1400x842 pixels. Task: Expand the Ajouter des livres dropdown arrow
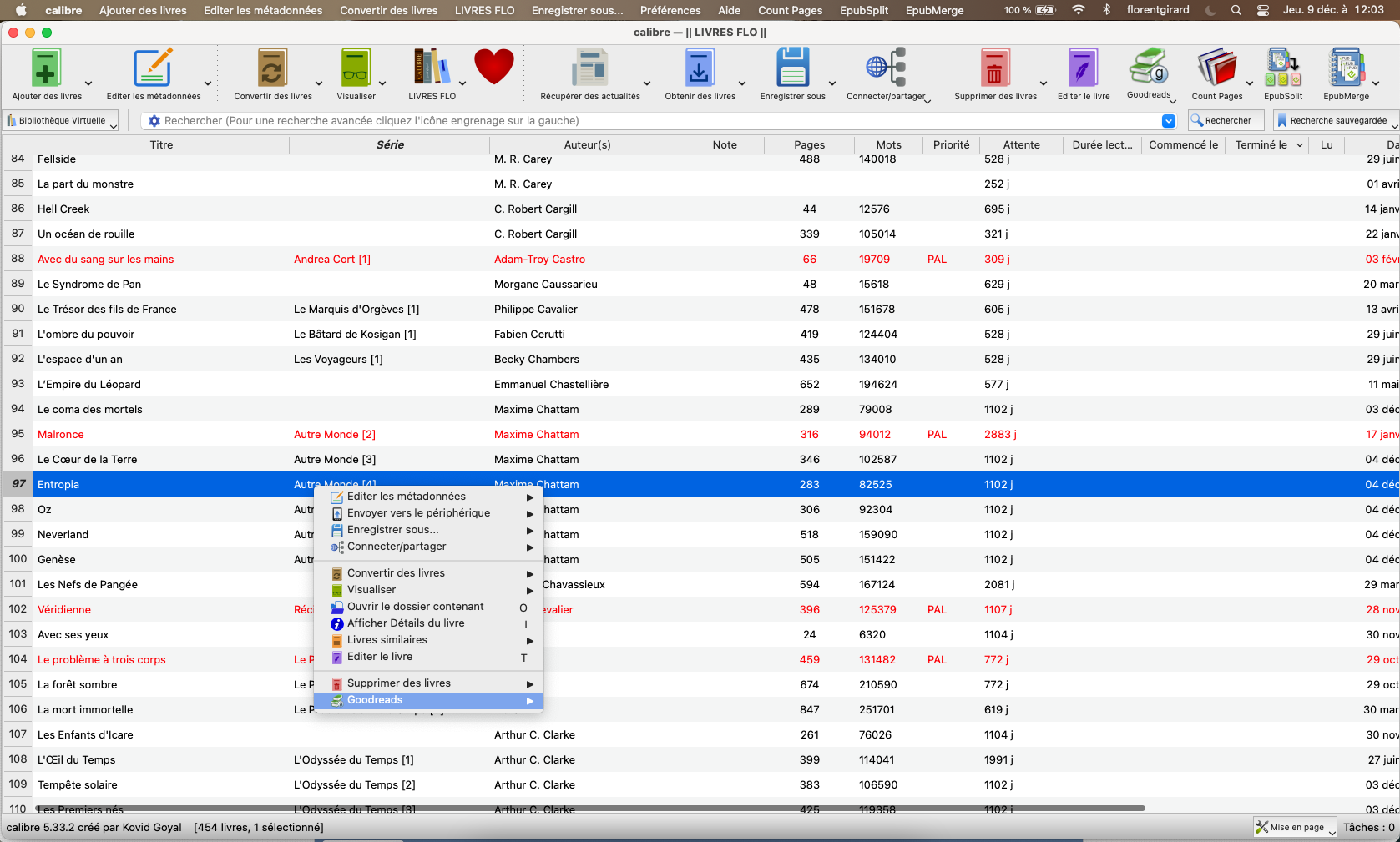point(88,83)
